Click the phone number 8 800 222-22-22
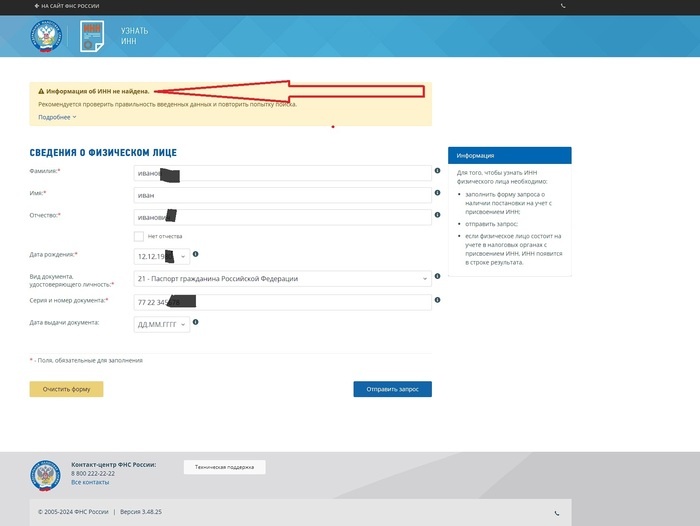This screenshot has width=700, height=526. tap(93, 473)
